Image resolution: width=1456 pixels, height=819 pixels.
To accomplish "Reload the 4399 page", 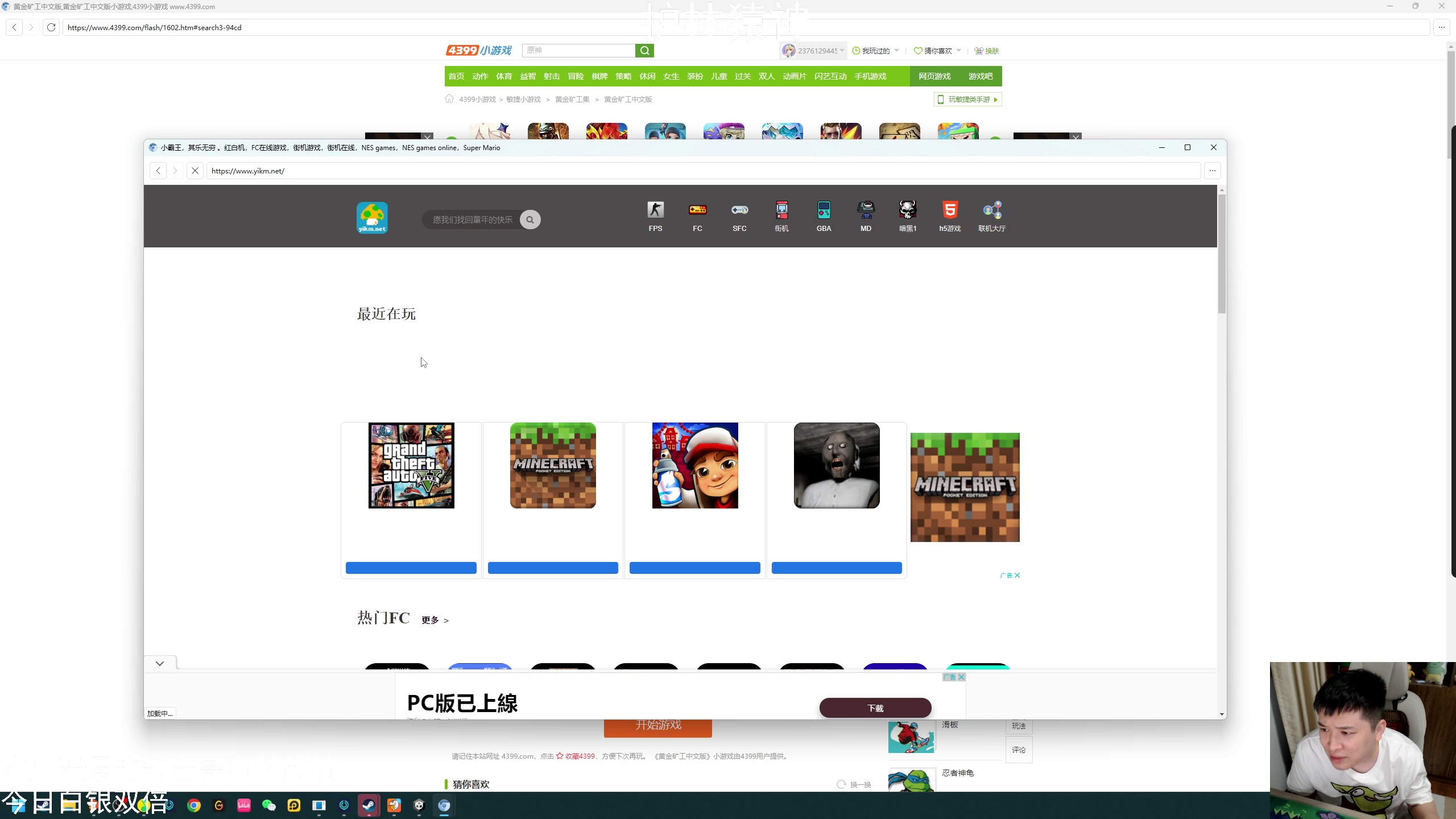I will tap(51, 27).
